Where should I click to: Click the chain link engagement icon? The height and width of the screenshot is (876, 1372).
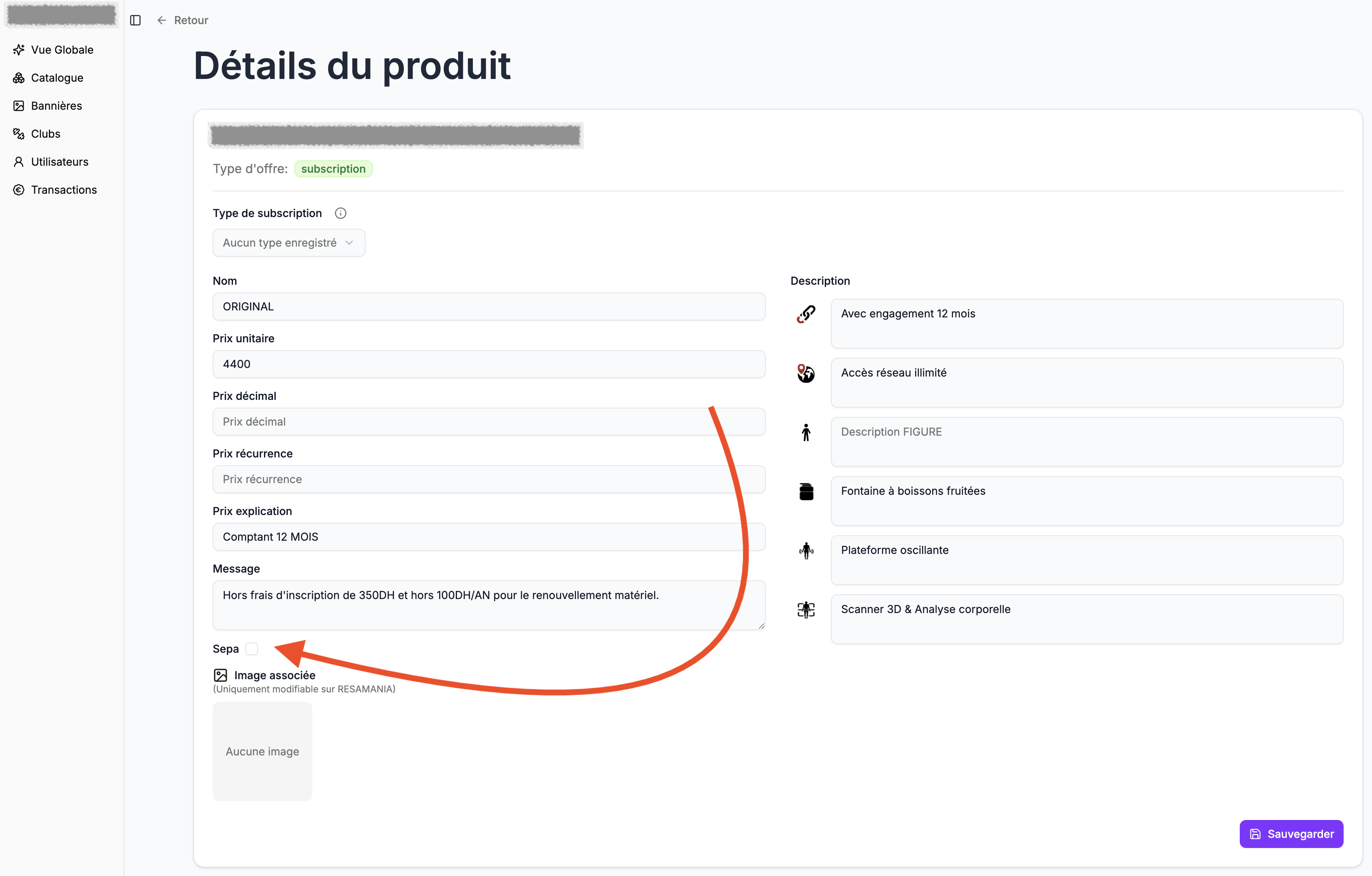[806, 314]
